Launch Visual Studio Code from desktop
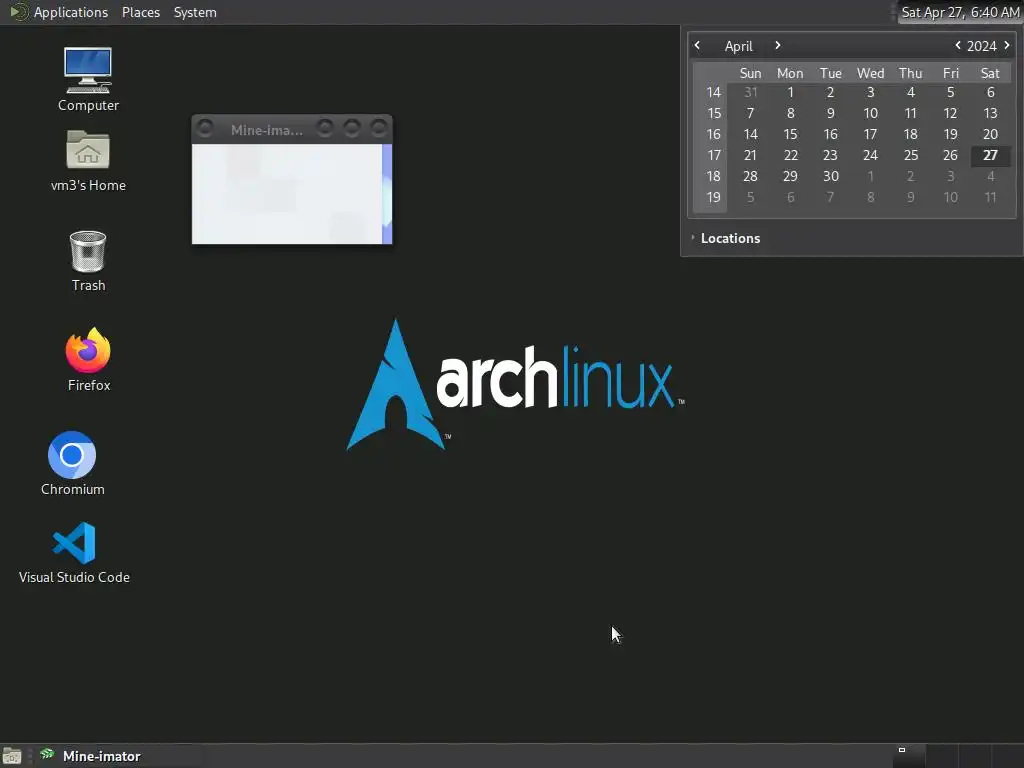 coord(74,552)
